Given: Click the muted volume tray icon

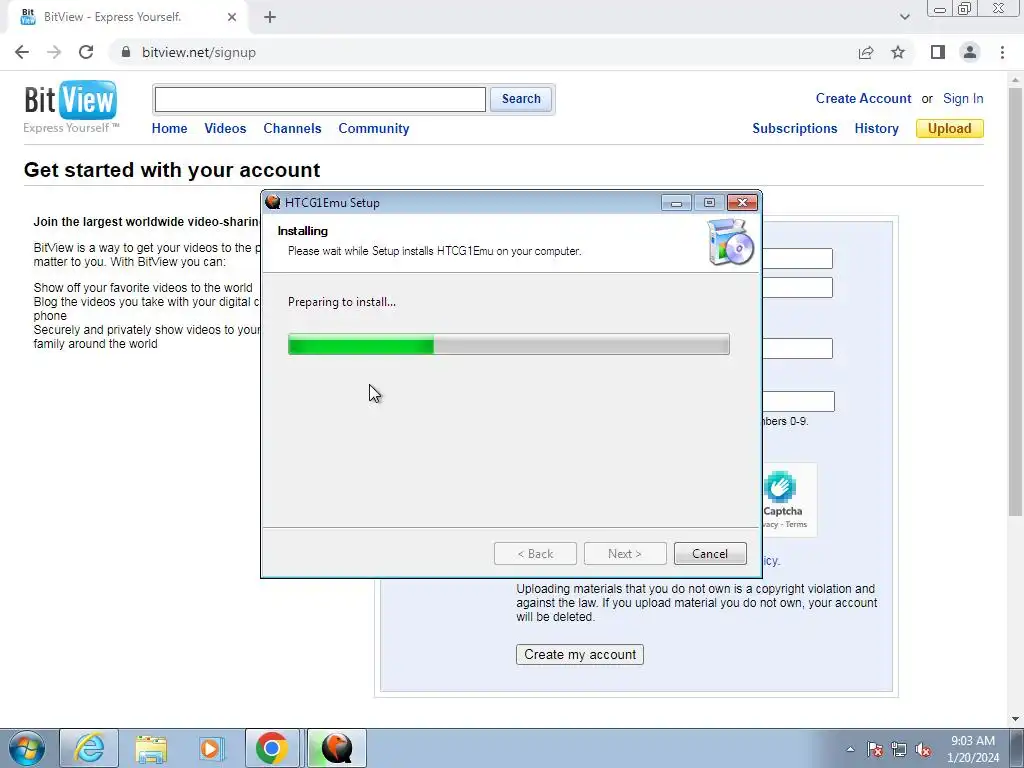Looking at the screenshot, I should 923,749.
